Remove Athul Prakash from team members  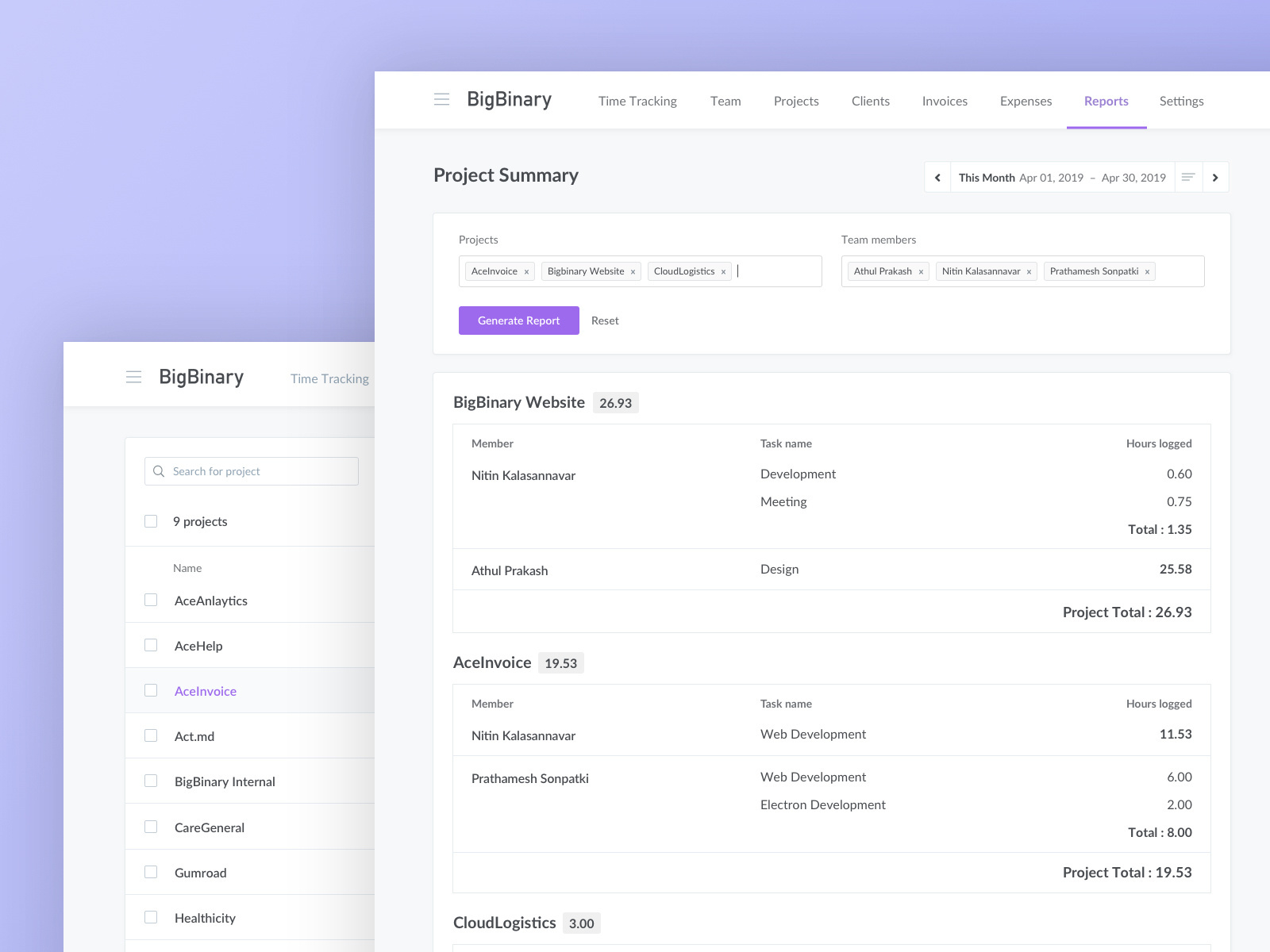[921, 271]
